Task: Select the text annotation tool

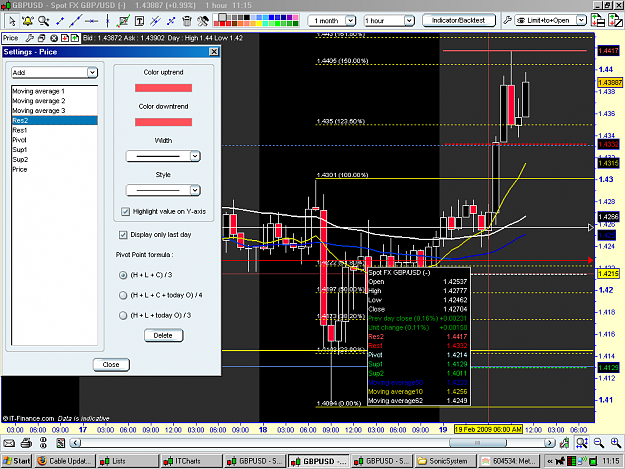Action: tap(140, 21)
